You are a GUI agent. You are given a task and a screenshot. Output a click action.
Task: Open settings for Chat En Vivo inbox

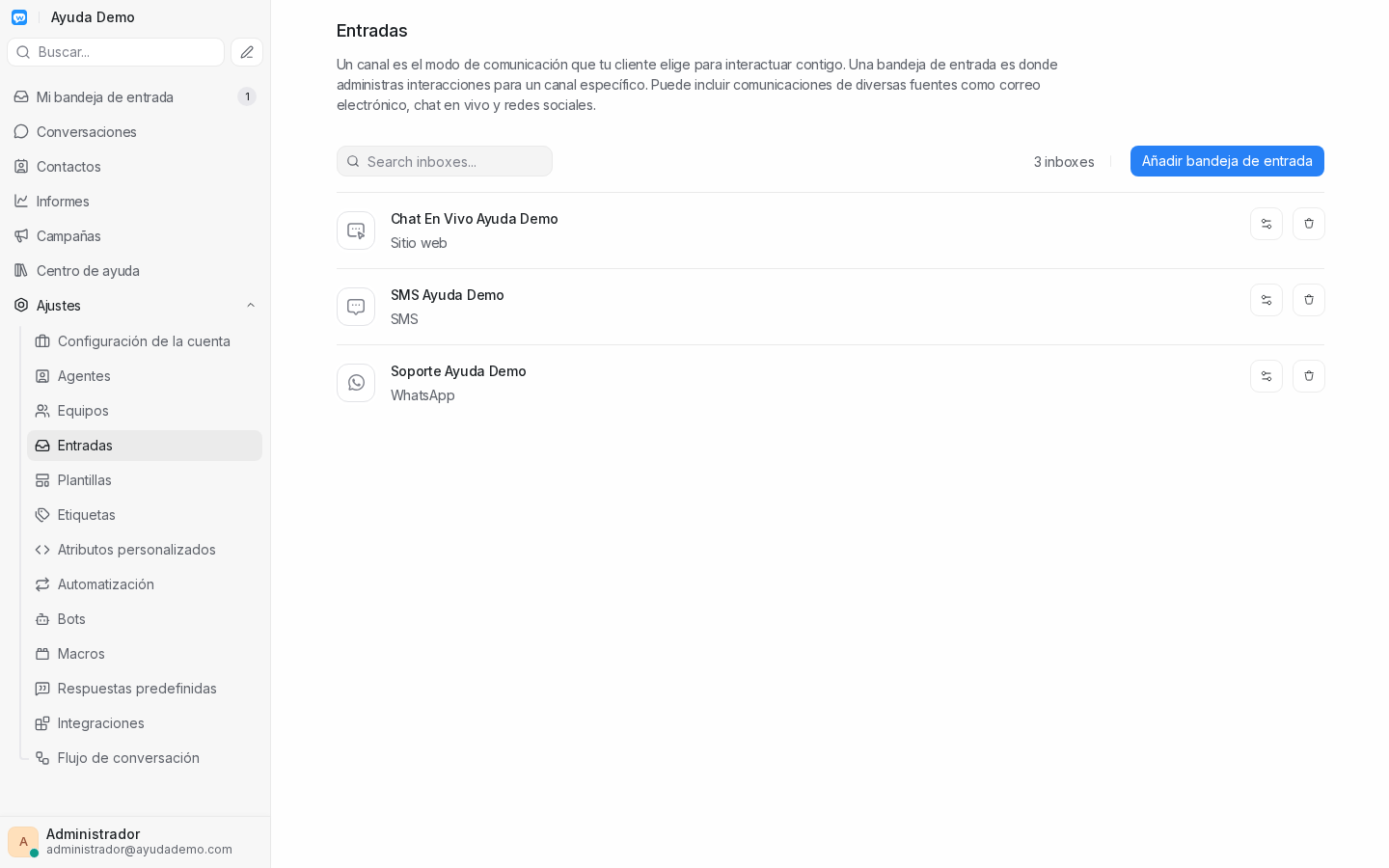tap(1266, 224)
